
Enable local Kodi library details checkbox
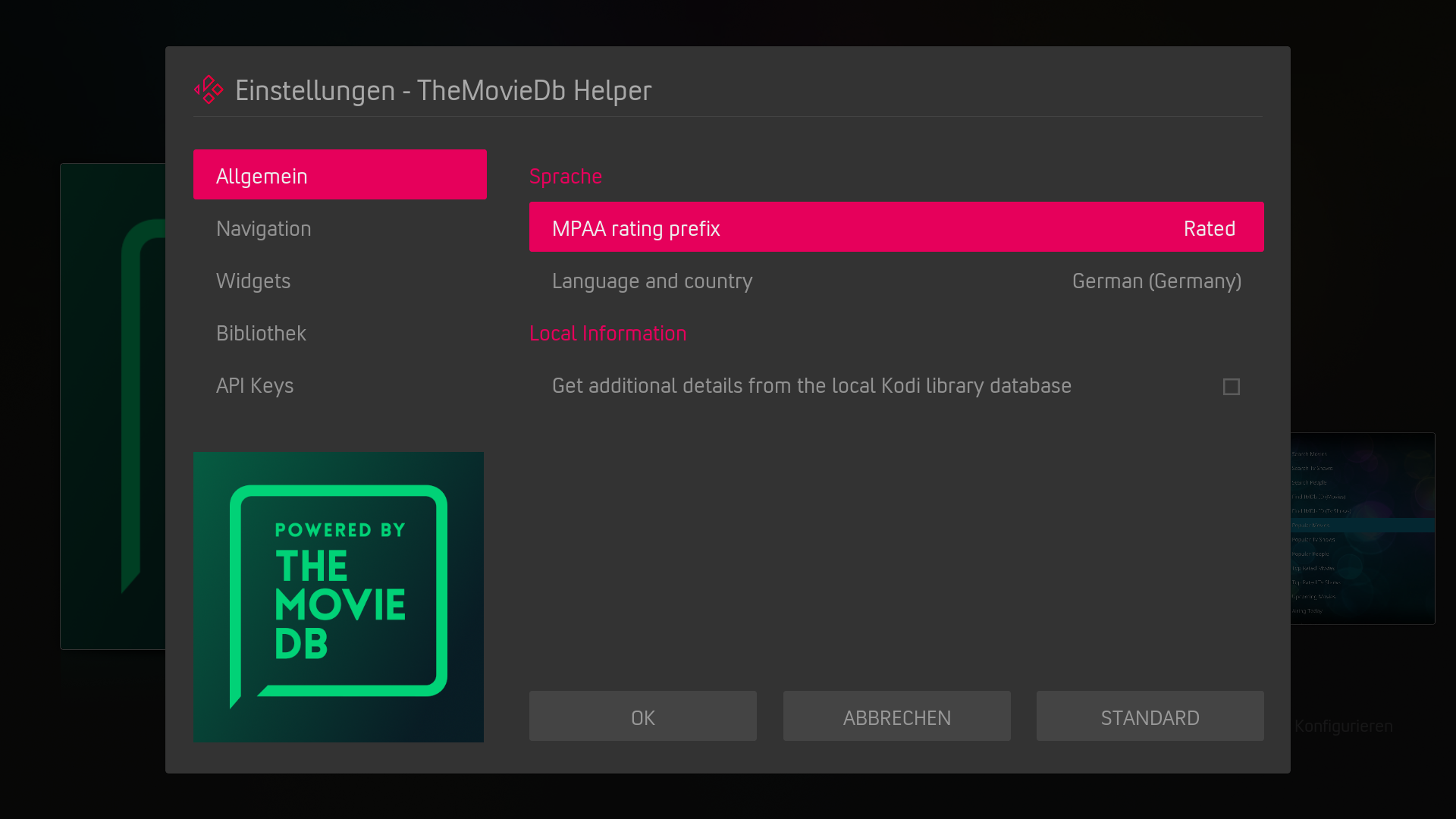(1232, 387)
